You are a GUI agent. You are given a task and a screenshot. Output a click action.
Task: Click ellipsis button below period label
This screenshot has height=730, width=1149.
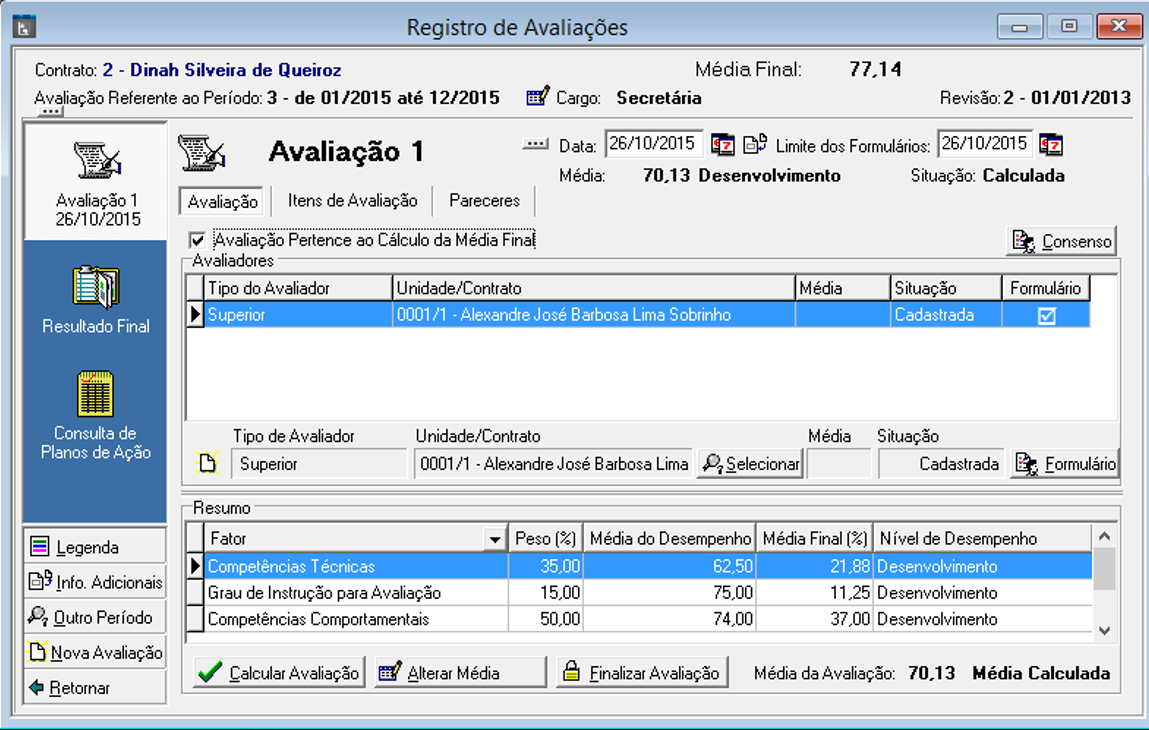point(51,112)
